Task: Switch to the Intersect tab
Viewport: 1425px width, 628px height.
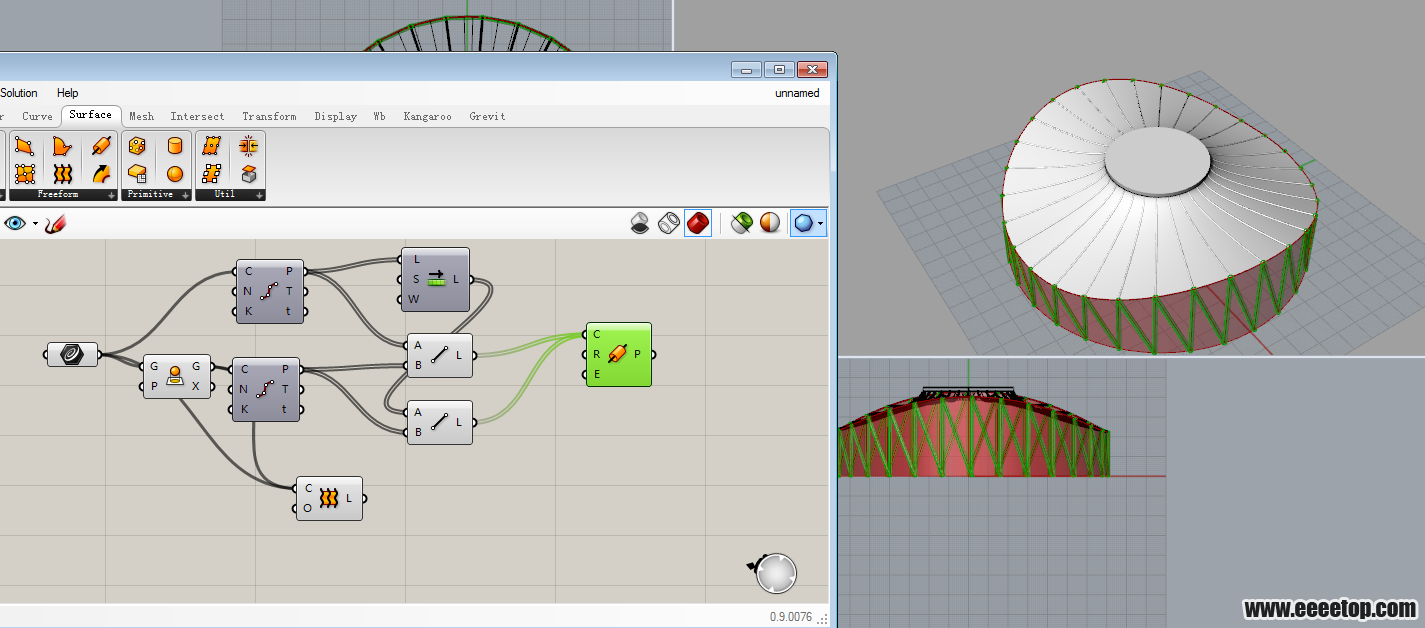Action: (197, 116)
